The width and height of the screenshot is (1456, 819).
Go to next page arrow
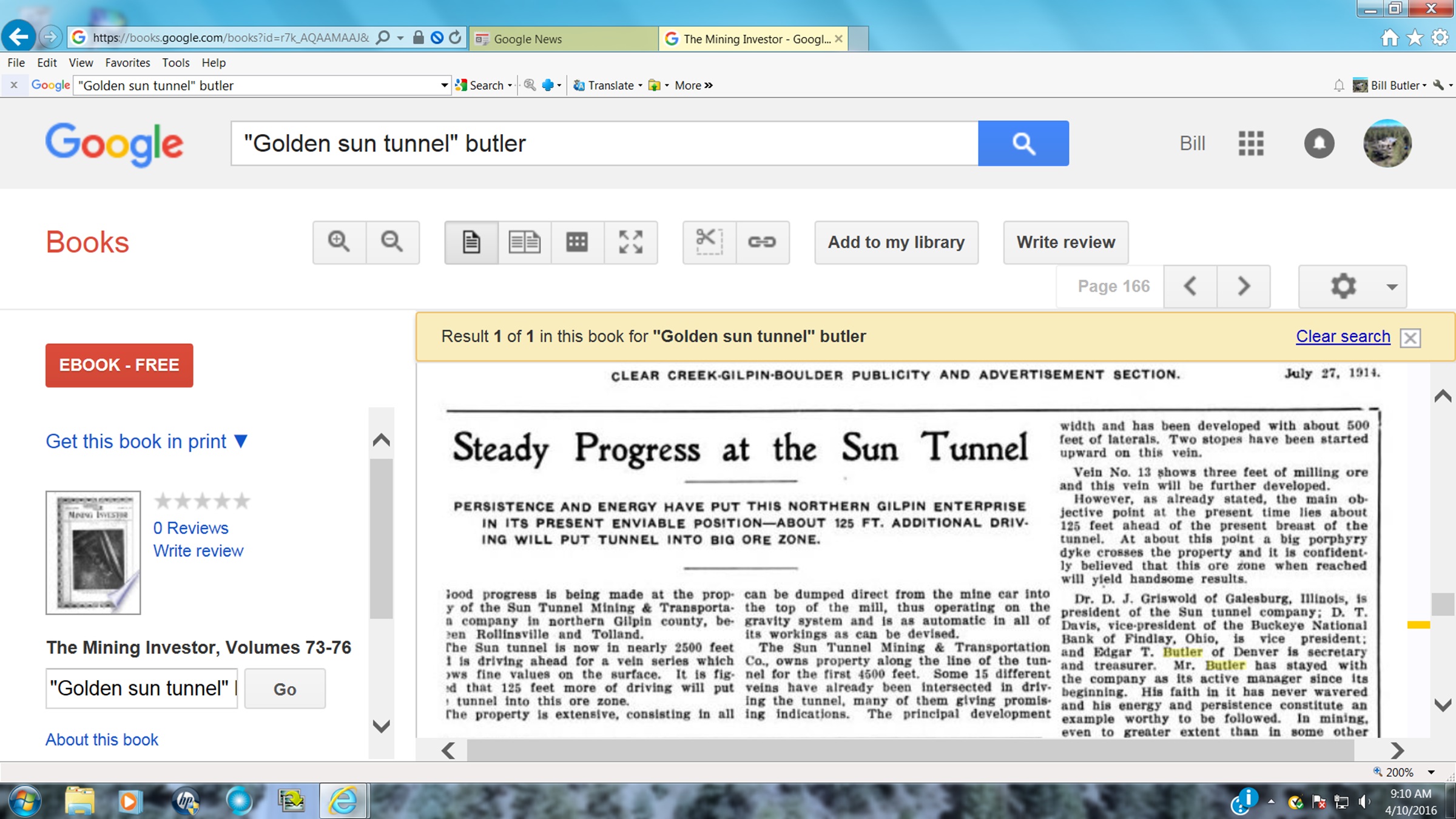tap(1244, 286)
